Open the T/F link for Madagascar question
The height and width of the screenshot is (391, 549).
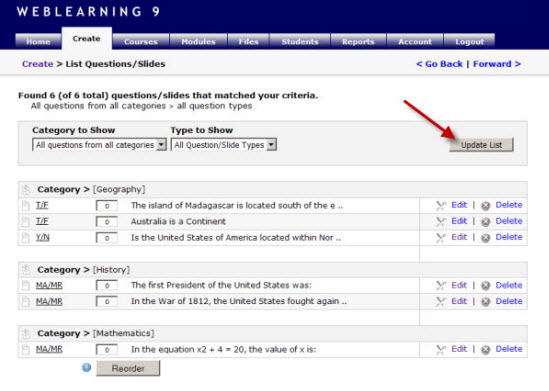[x=42, y=205]
